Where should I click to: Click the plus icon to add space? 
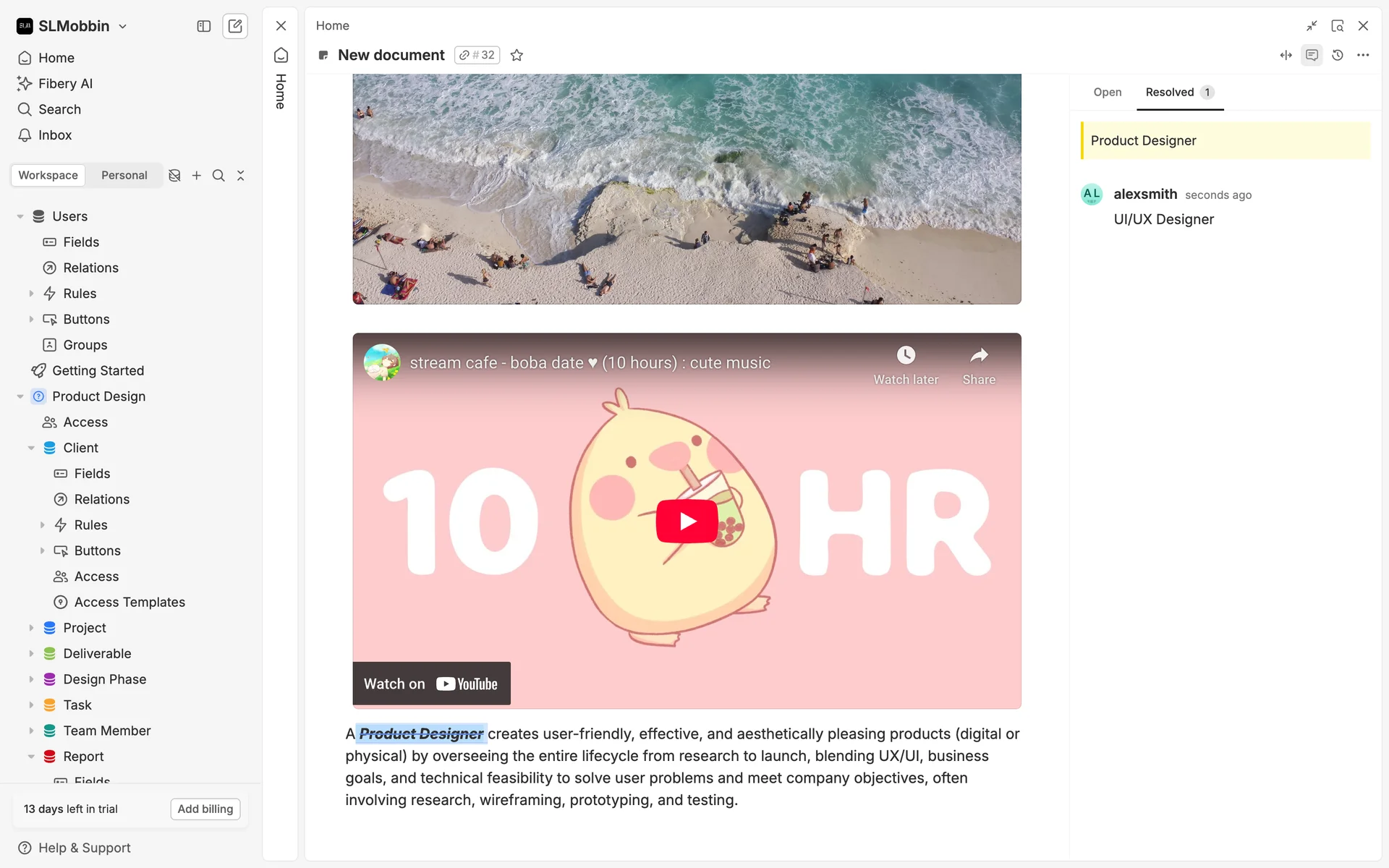(196, 175)
